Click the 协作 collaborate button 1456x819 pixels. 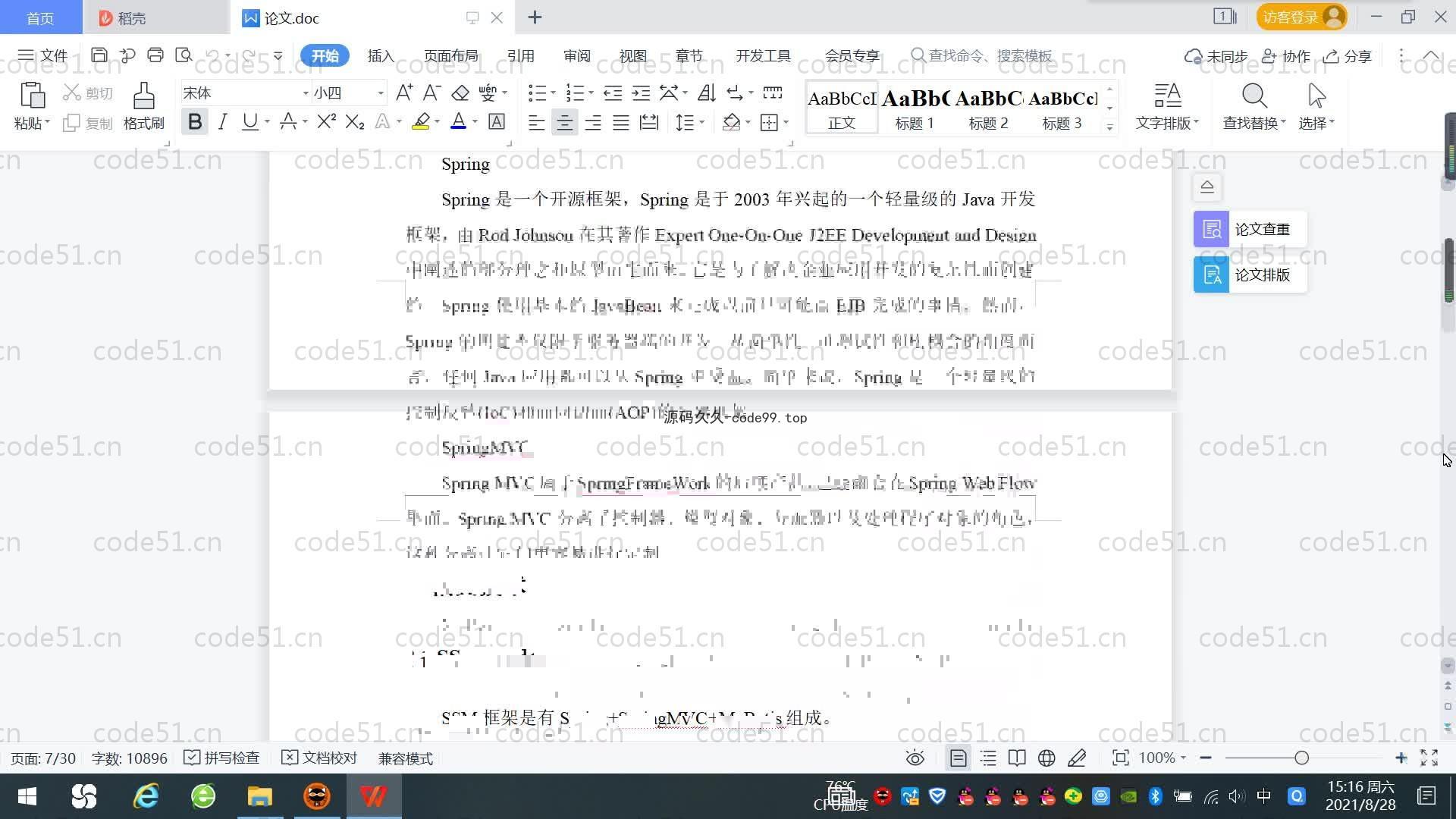[1286, 56]
